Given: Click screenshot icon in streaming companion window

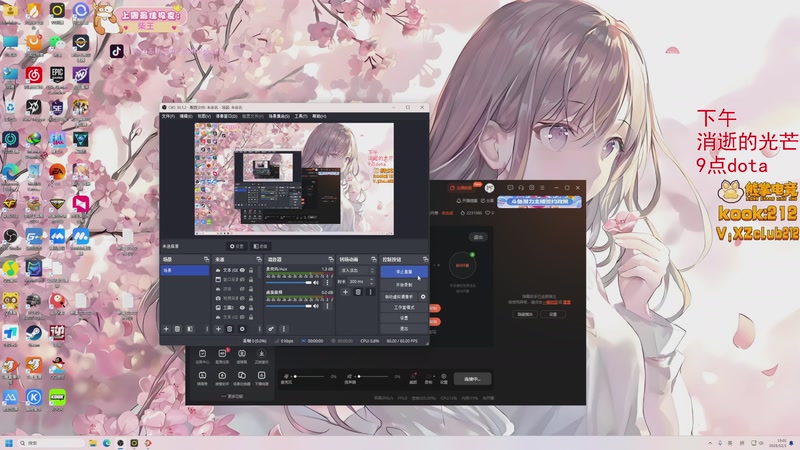Looking at the screenshot, I should (x=532, y=188).
